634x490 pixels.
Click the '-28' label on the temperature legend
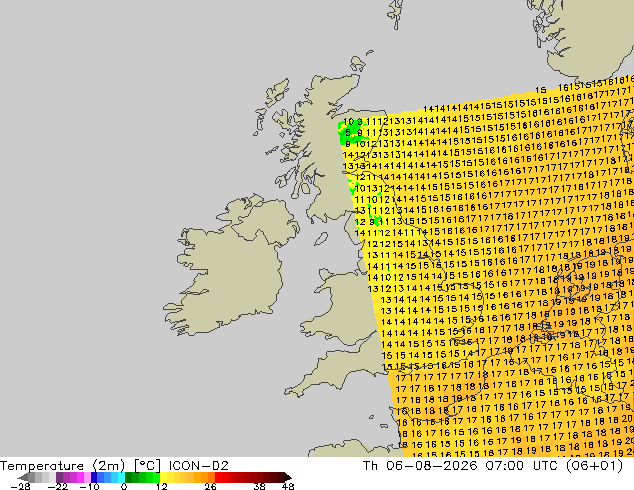point(20,486)
